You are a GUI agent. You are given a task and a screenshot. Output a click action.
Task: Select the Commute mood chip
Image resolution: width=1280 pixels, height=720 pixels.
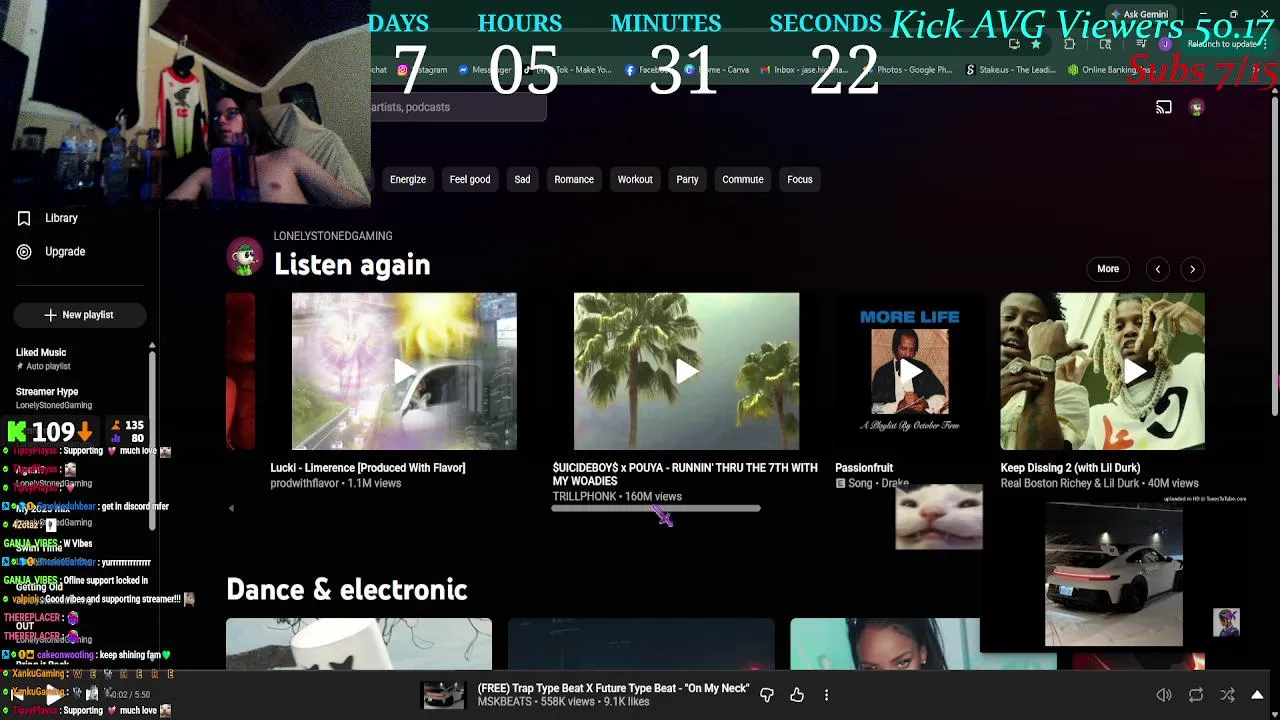point(743,180)
